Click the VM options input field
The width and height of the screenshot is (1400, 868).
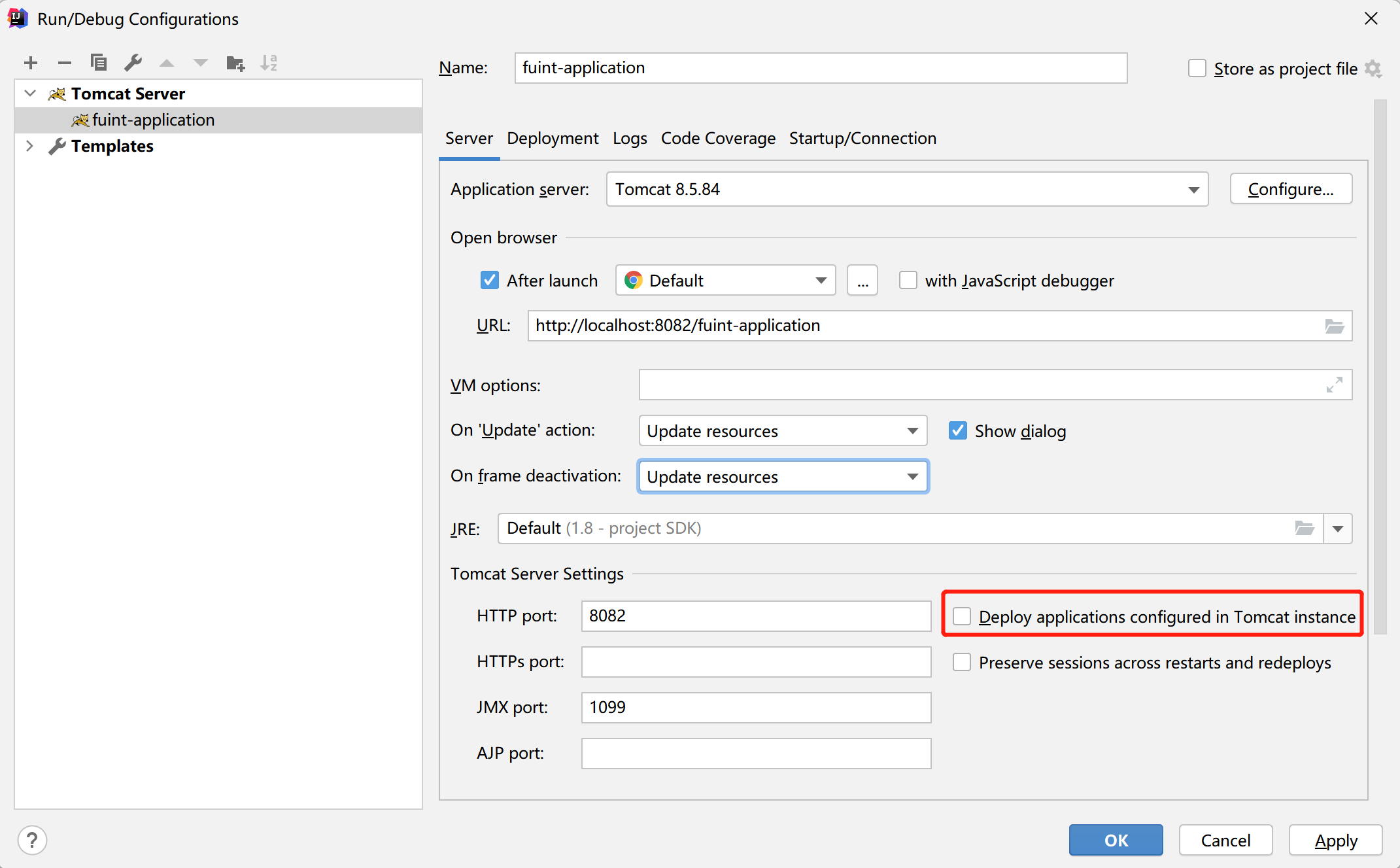coord(995,385)
